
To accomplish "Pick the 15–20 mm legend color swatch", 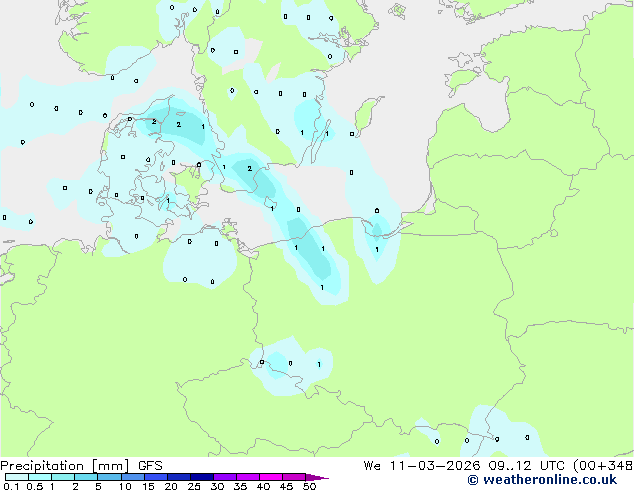I will [156, 477].
